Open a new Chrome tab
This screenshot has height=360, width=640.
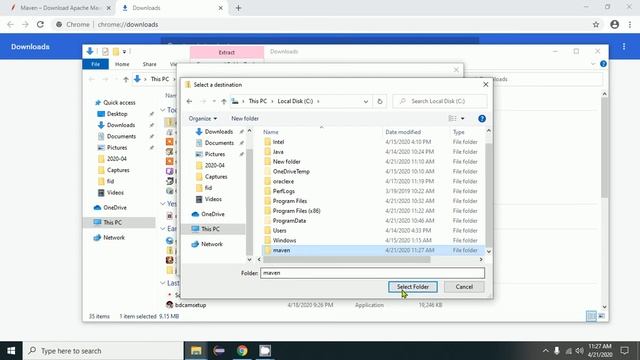[x=238, y=8]
